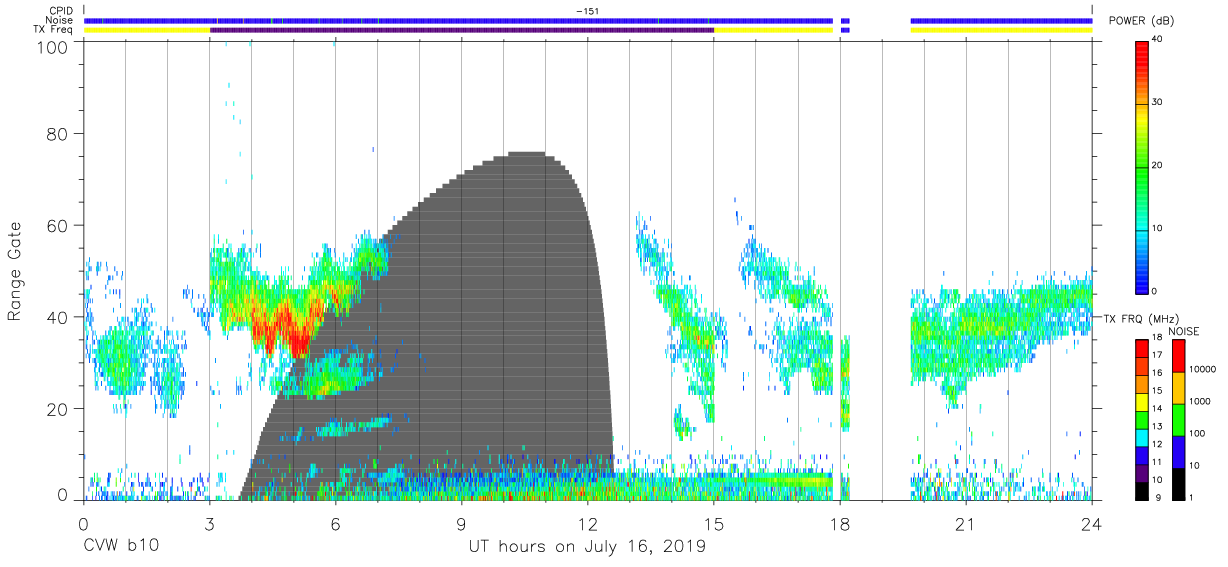Click the 6 hour tick label
1228x567 pixels.
pos(335,522)
